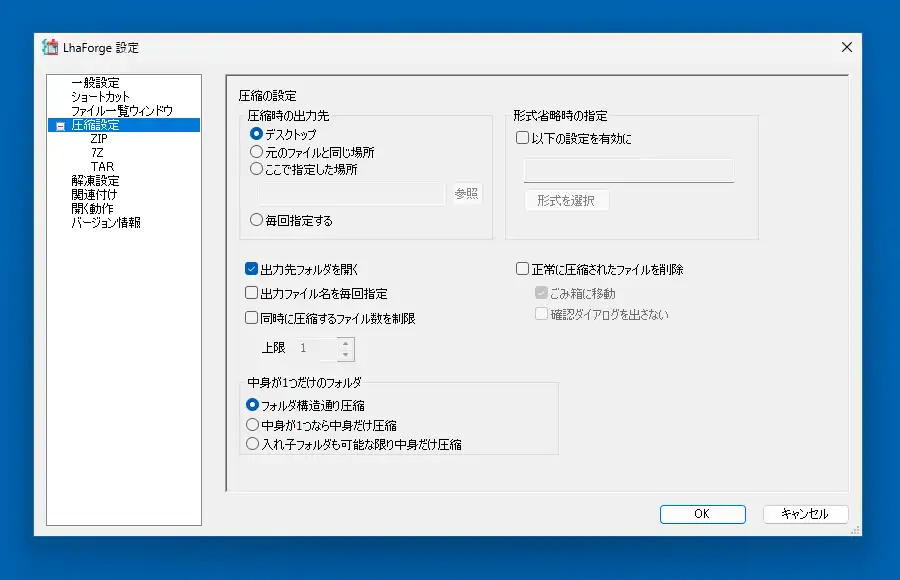
Task: Open the TAR compression settings
Action: (x=102, y=167)
